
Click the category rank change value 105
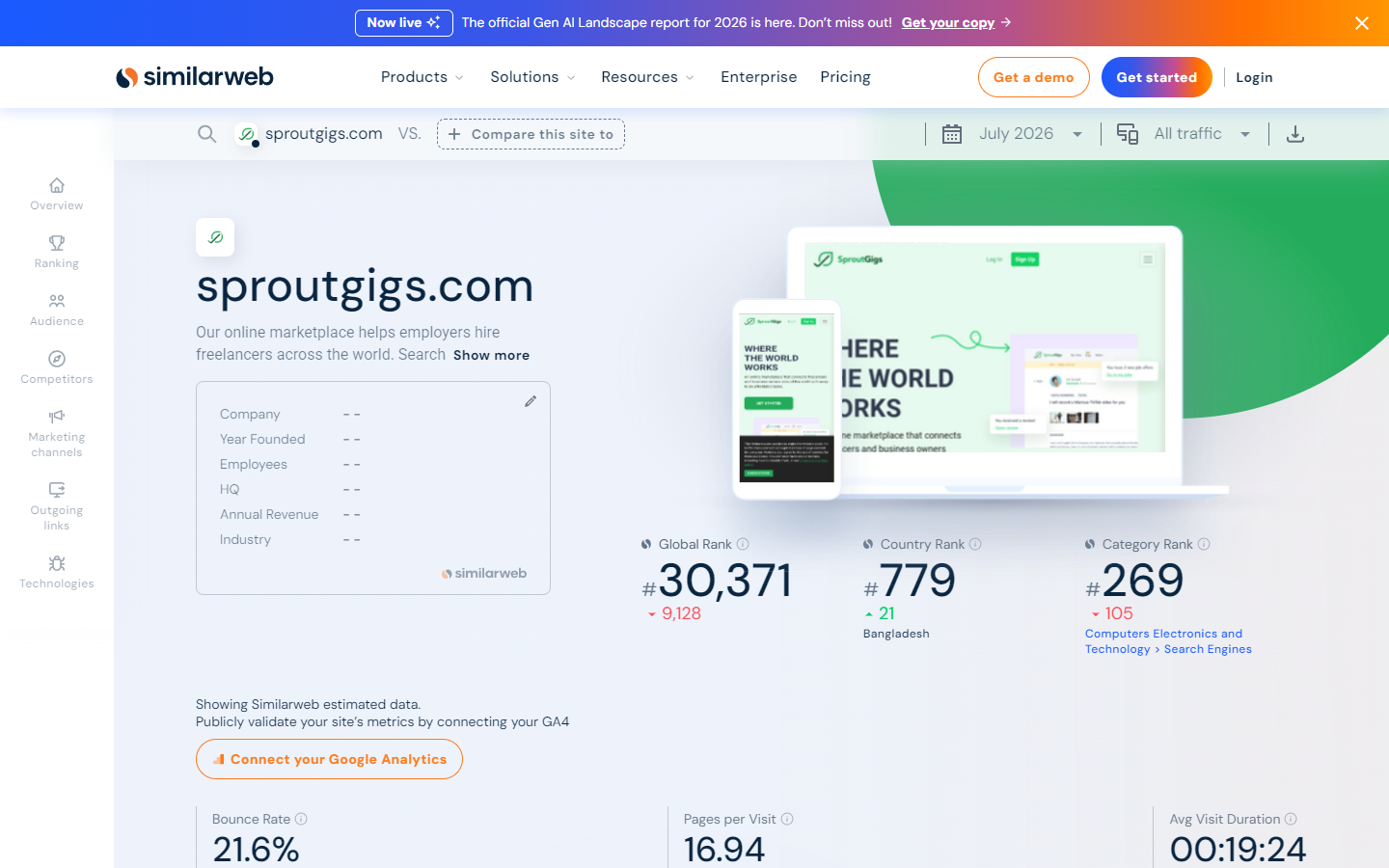click(1119, 613)
